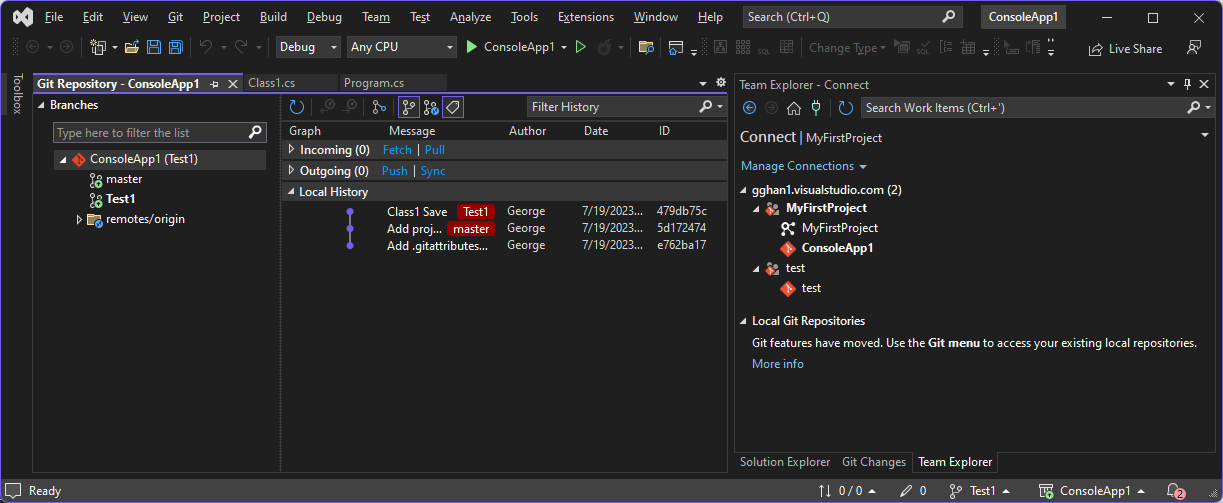Expand the Incoming (0) section

pos(291,149)
